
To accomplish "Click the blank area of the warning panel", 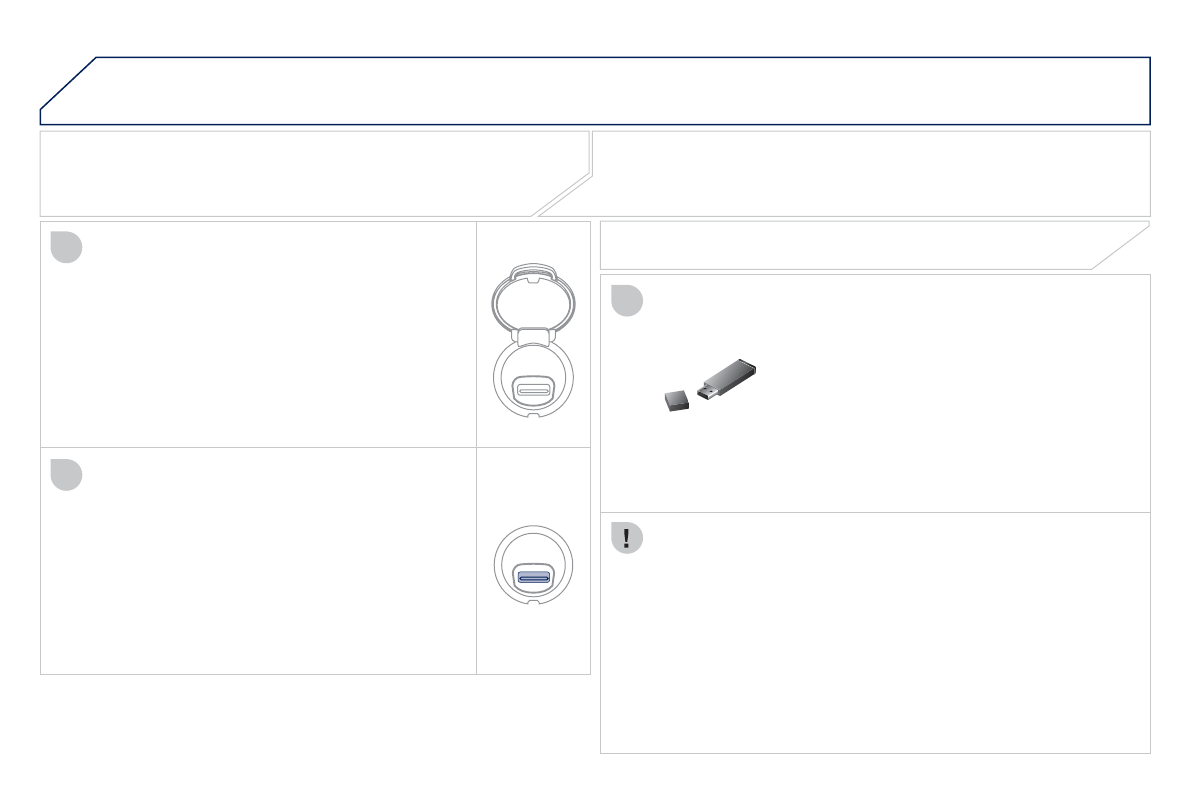I will click(875, 650).
